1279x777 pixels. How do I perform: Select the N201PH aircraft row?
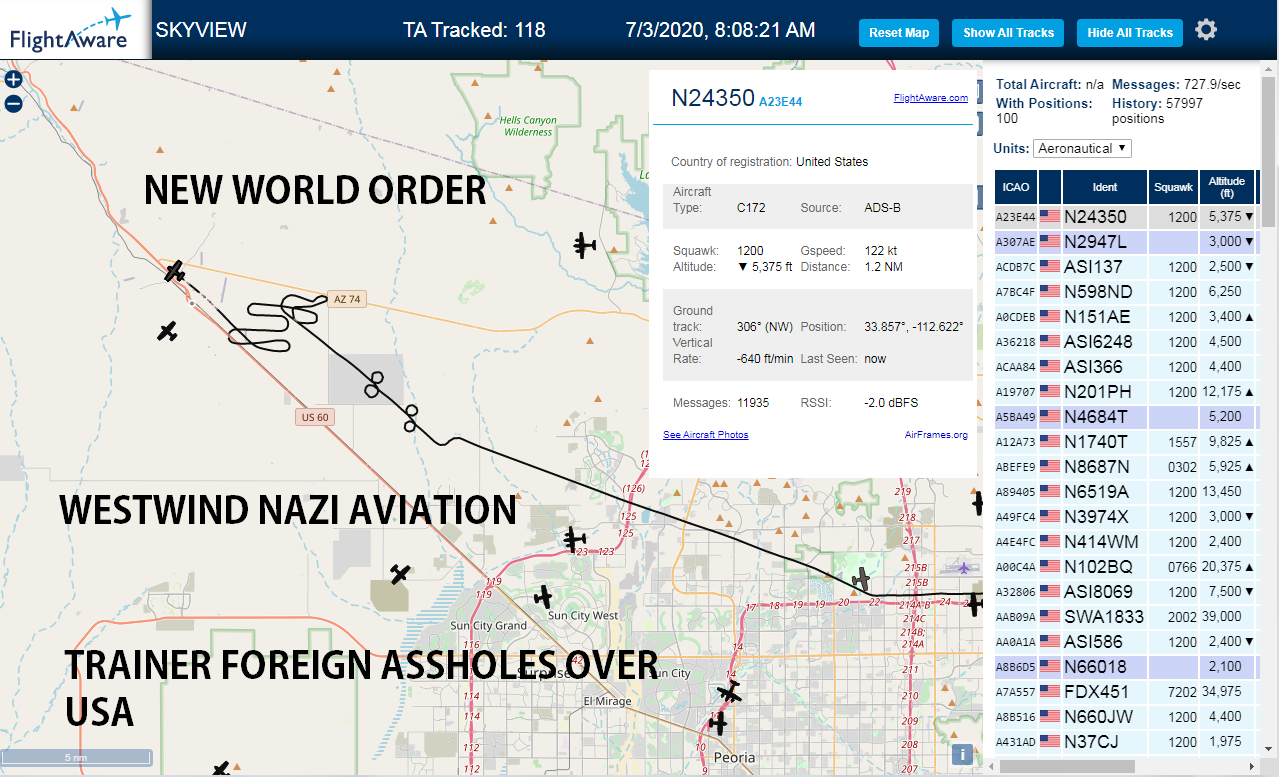tap(1125, 391)
